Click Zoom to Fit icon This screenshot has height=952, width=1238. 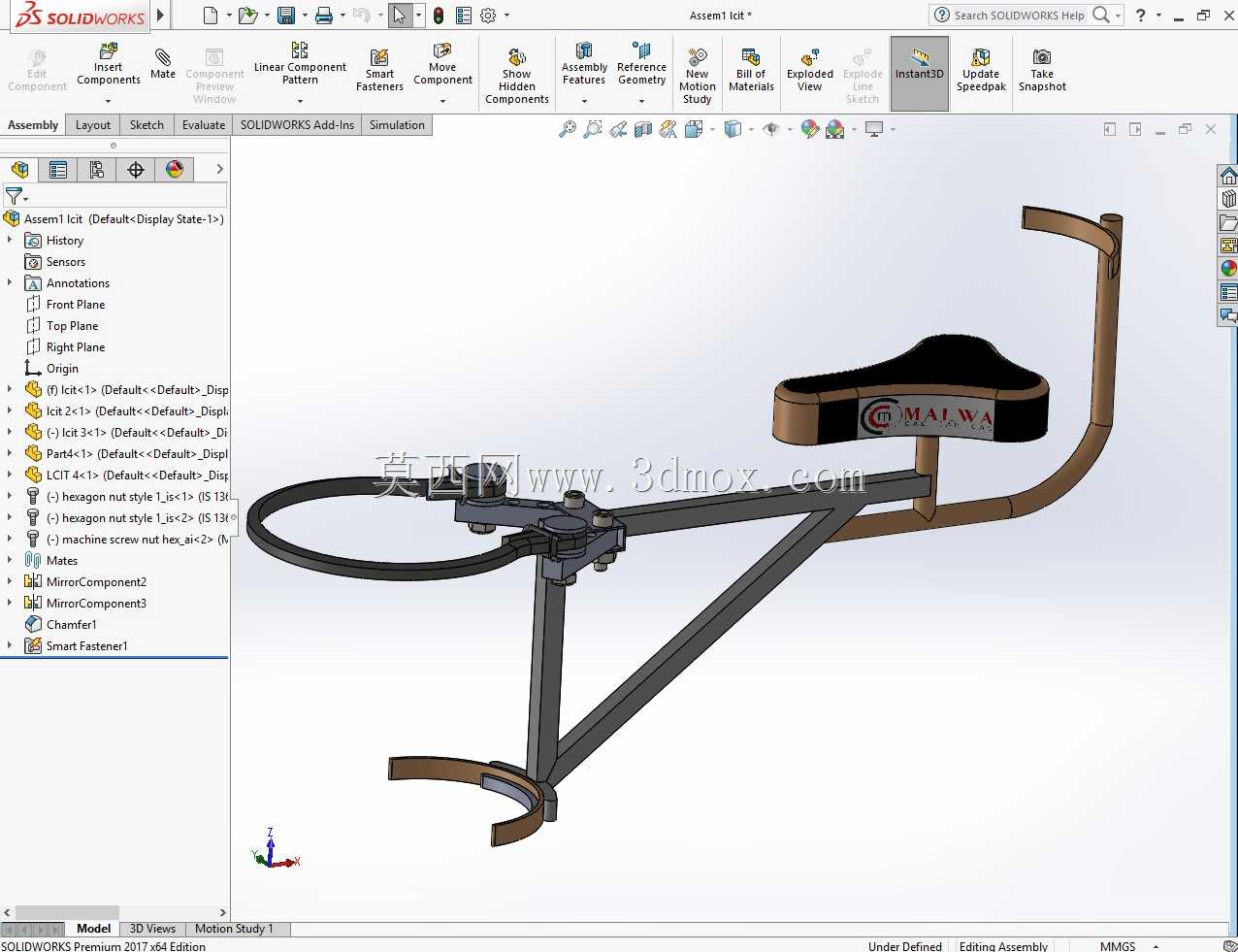[568, 129]
